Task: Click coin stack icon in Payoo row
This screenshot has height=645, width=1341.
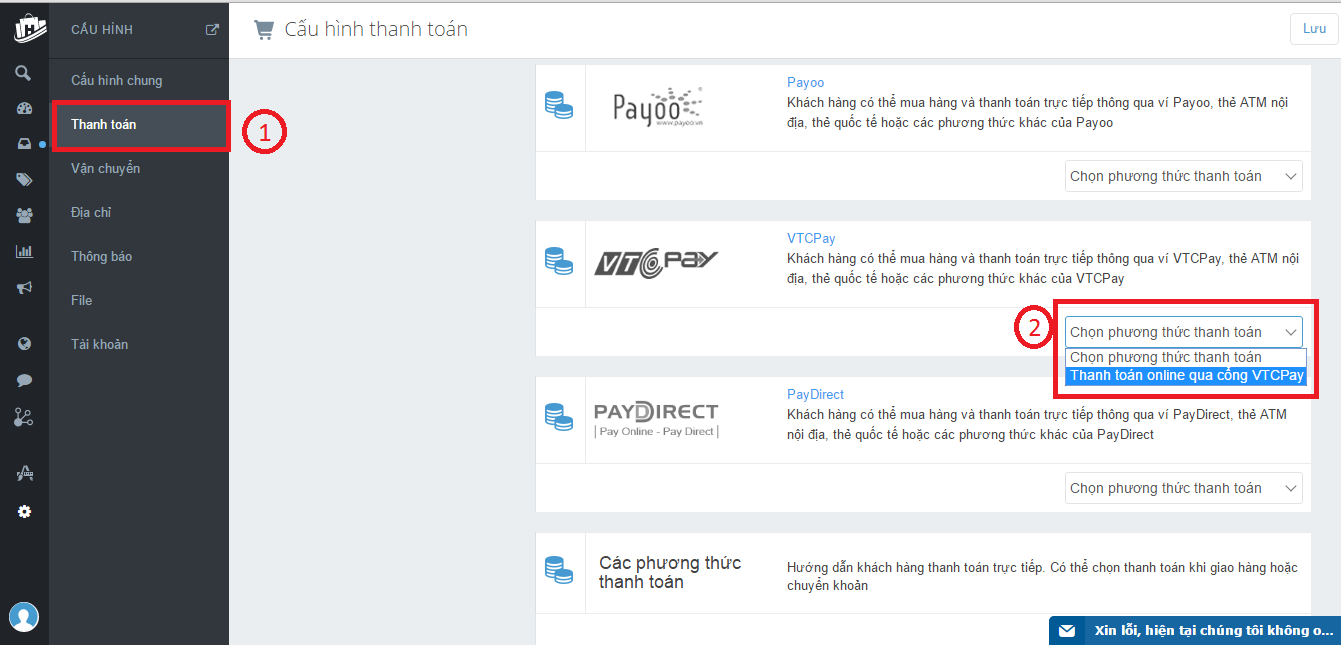Action: point(559,106)
